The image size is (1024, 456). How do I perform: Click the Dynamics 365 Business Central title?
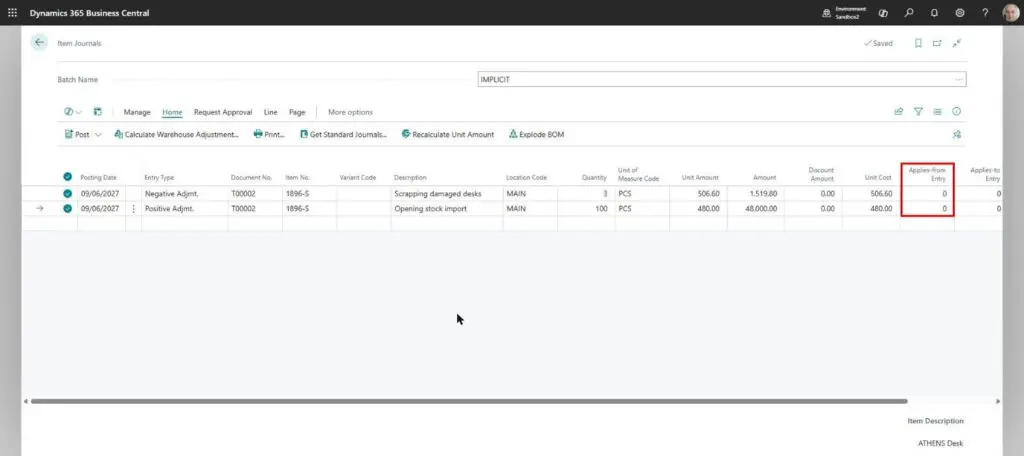click(x=89, y=13)
